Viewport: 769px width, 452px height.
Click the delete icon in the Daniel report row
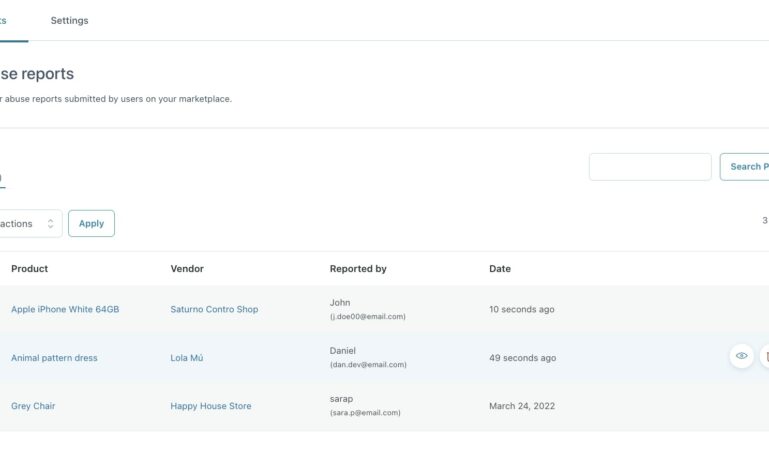coord(765,356)
